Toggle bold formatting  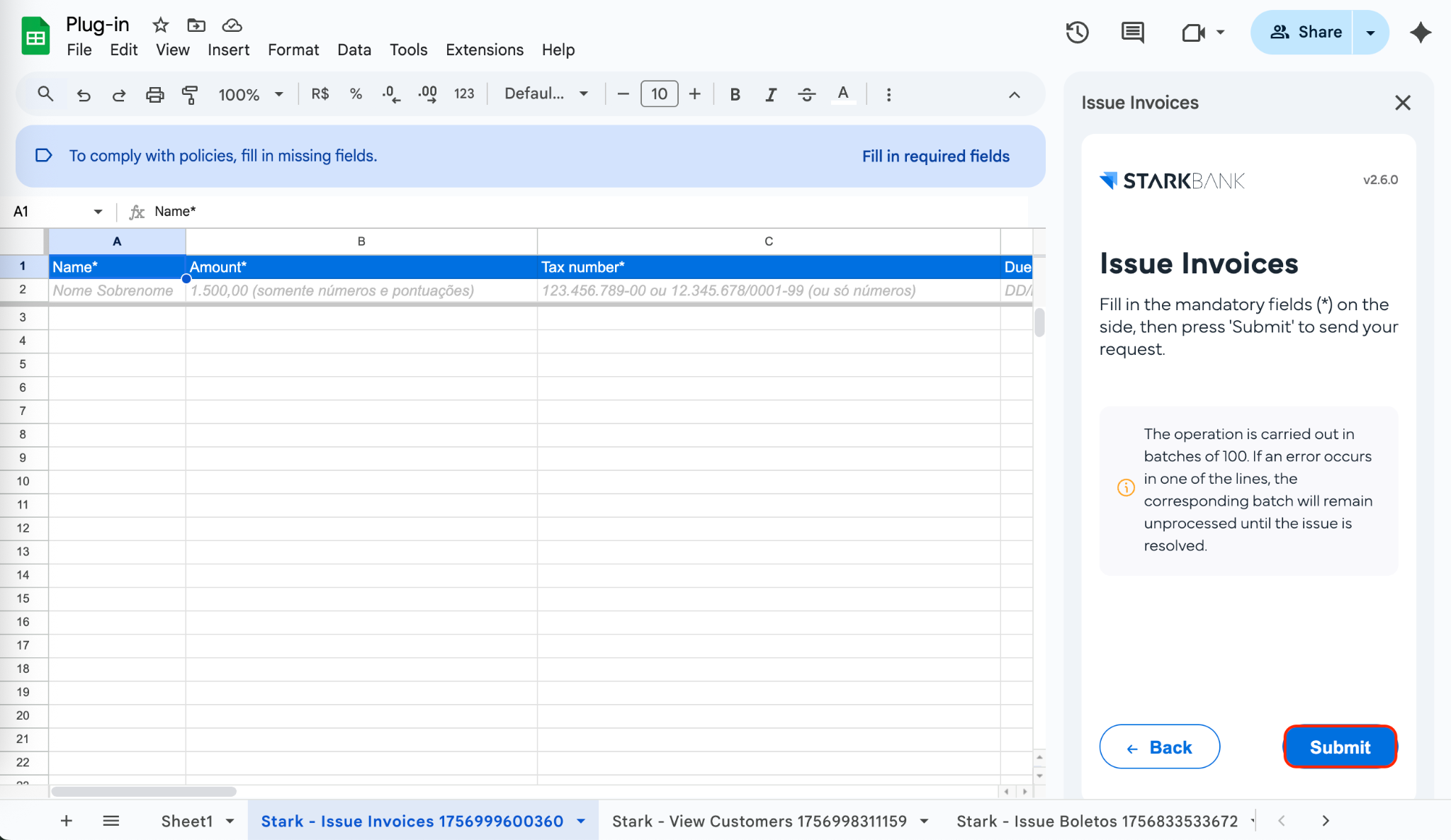pos(735,94)
